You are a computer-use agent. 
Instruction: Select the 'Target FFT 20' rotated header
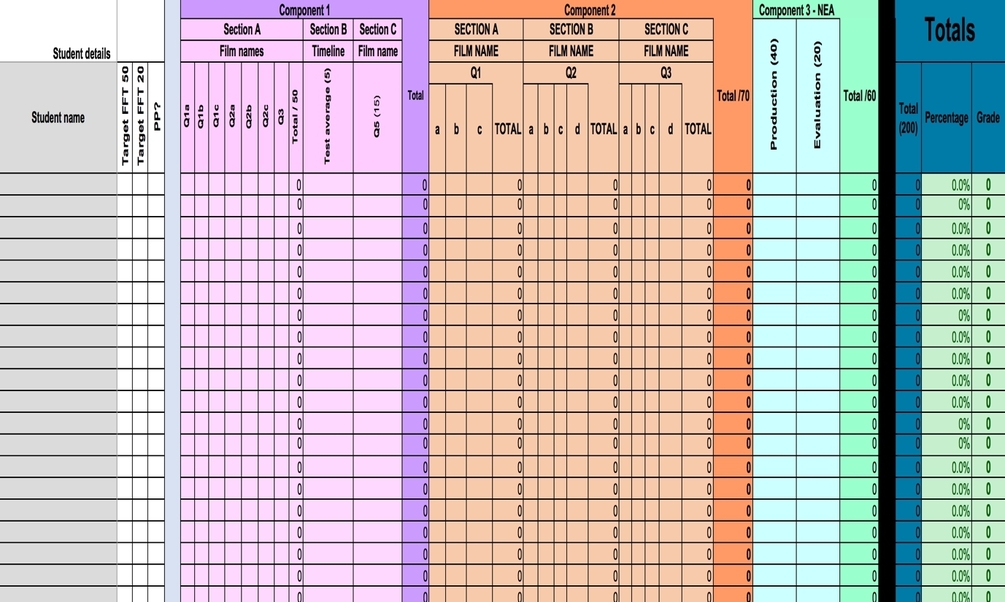pyautogui.click(x=140, y=117)
